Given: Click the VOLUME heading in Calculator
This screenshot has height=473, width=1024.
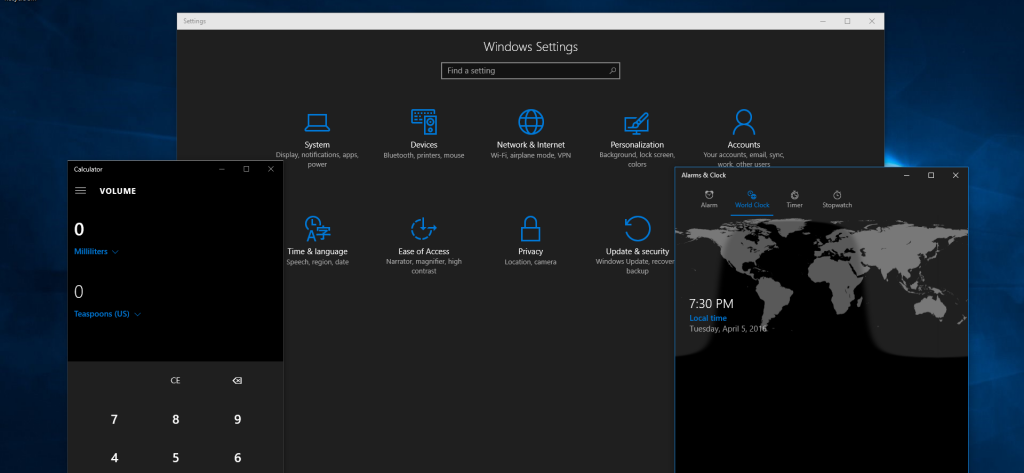Looking at the screenshot, I should (118, 191).
